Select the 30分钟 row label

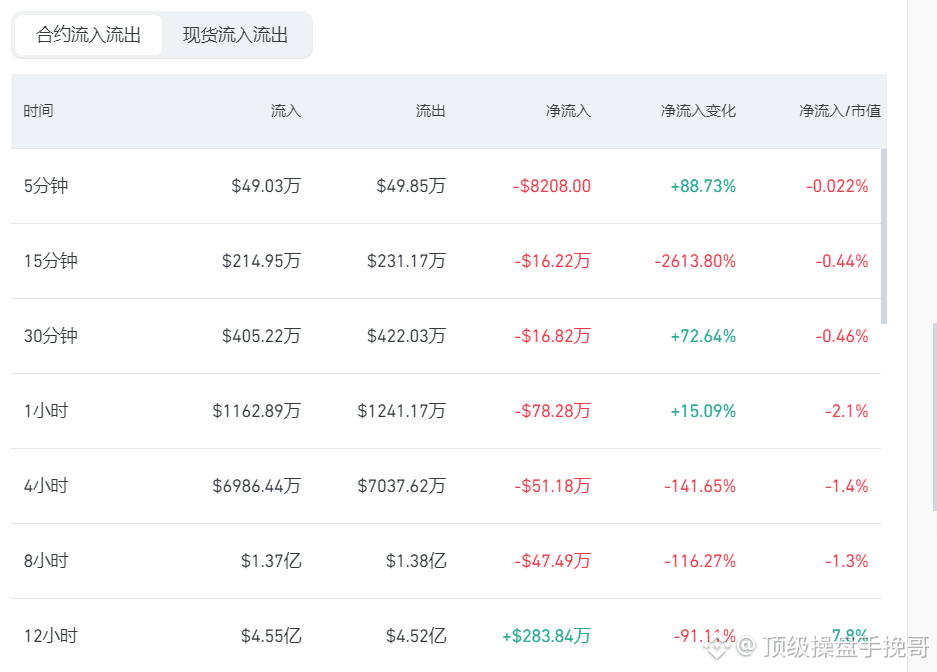pyautogui.click(x=51, y=336)
